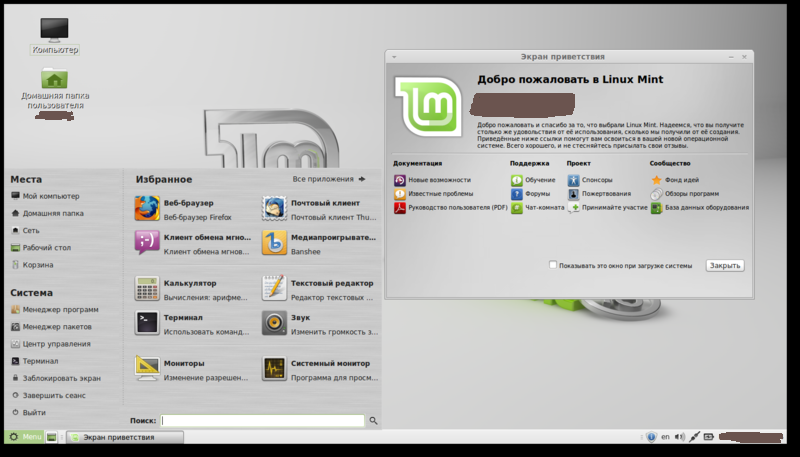This screenshot has width=800, height=457.
Task: Click the battery indicator tray icon
Action: [709, 437]
